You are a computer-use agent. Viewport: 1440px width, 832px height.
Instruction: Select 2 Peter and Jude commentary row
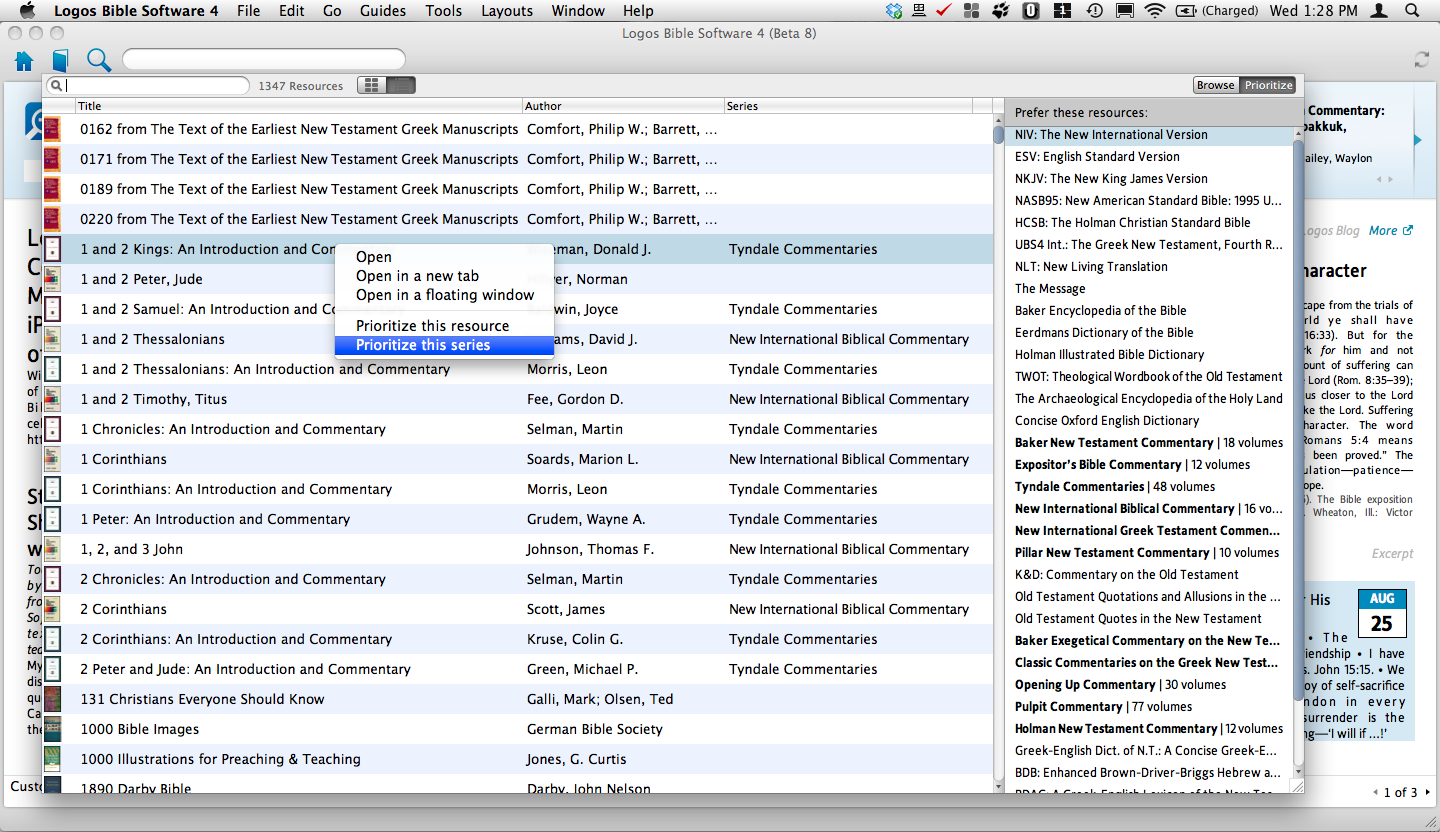(518, 669)
